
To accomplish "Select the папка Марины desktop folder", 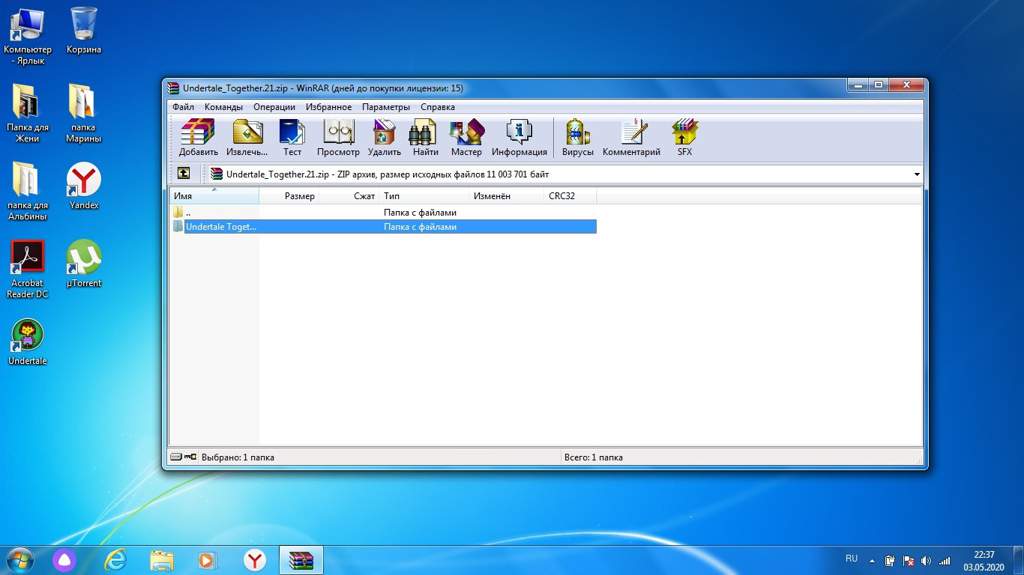I will [x=83, y=114].
